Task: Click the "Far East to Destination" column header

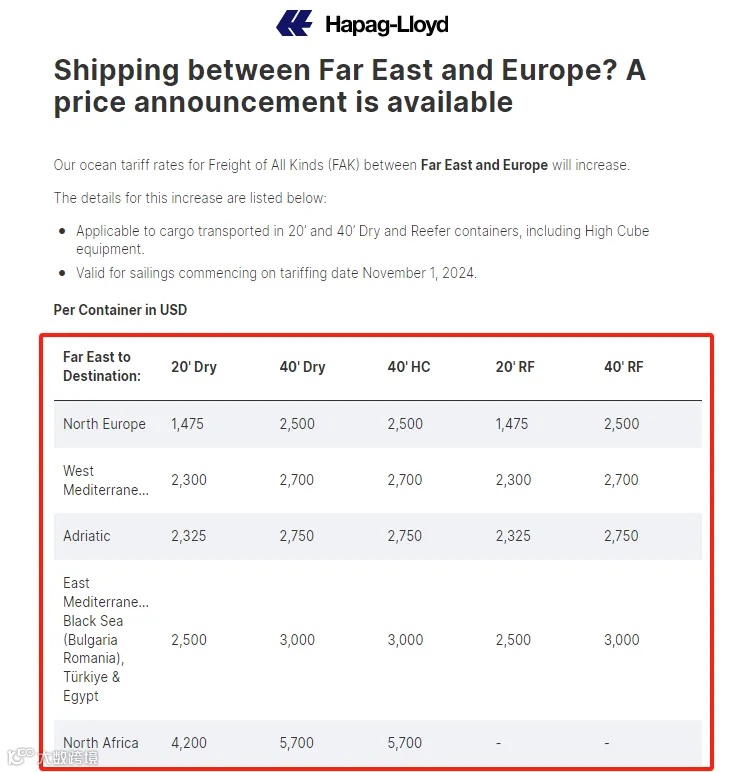Action: coord(101,366)
